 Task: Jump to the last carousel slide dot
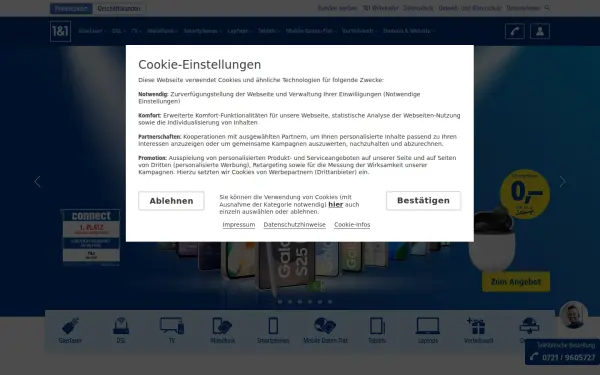[x=330, y=302]
